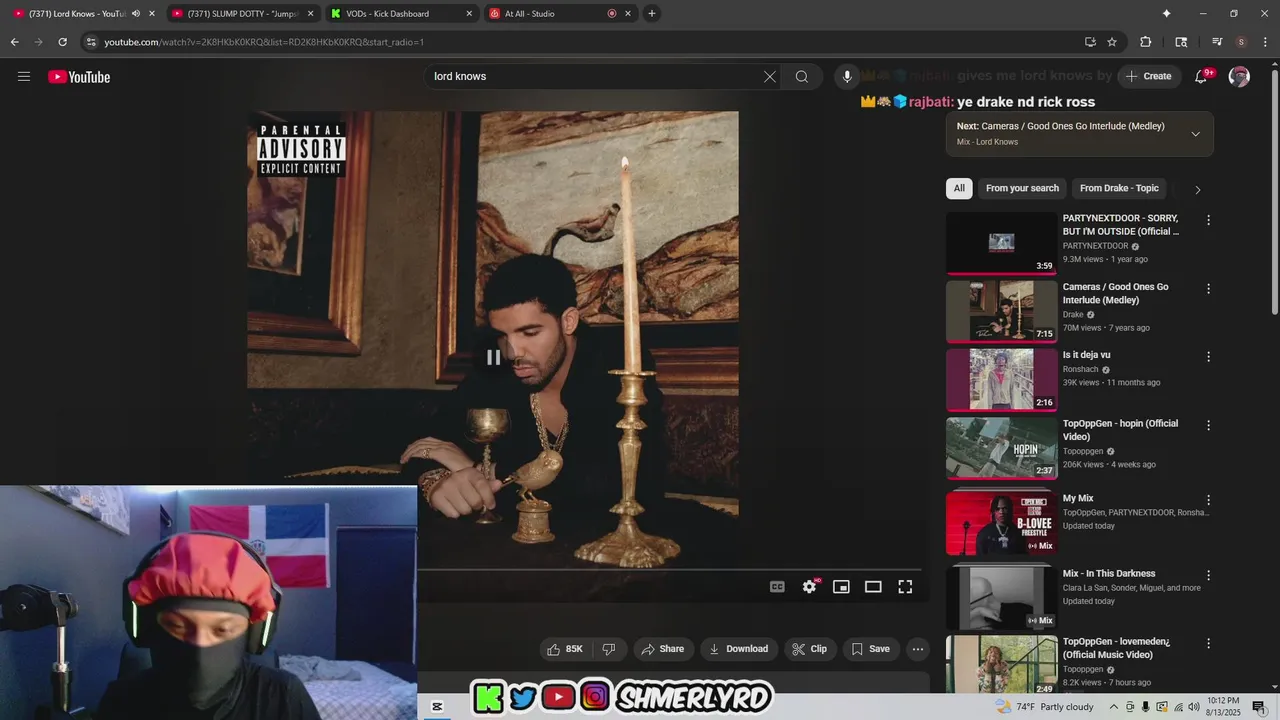This screenshot has width=1280, height=720.
Task: Mute the Lord Knows tab audio
Action: 136,14
